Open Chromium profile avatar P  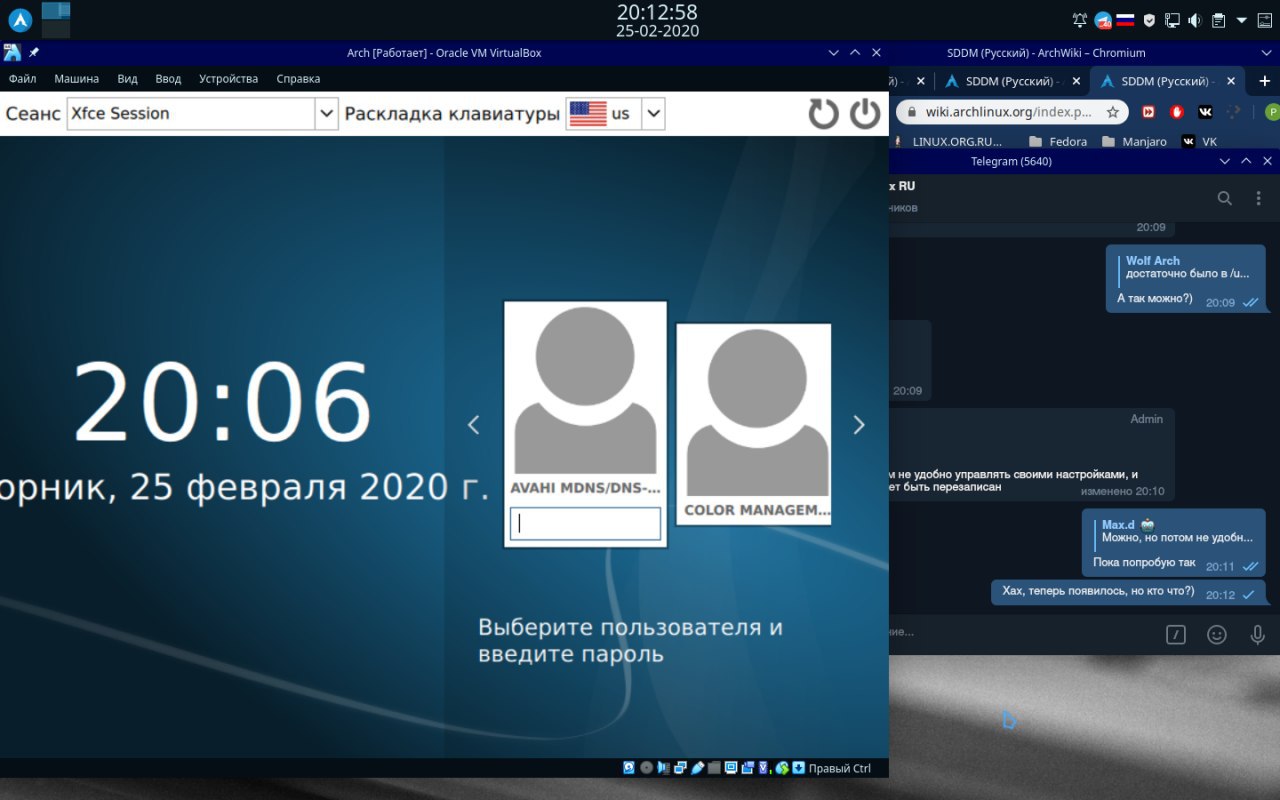pyautogui.click(x=1272, y=113)
